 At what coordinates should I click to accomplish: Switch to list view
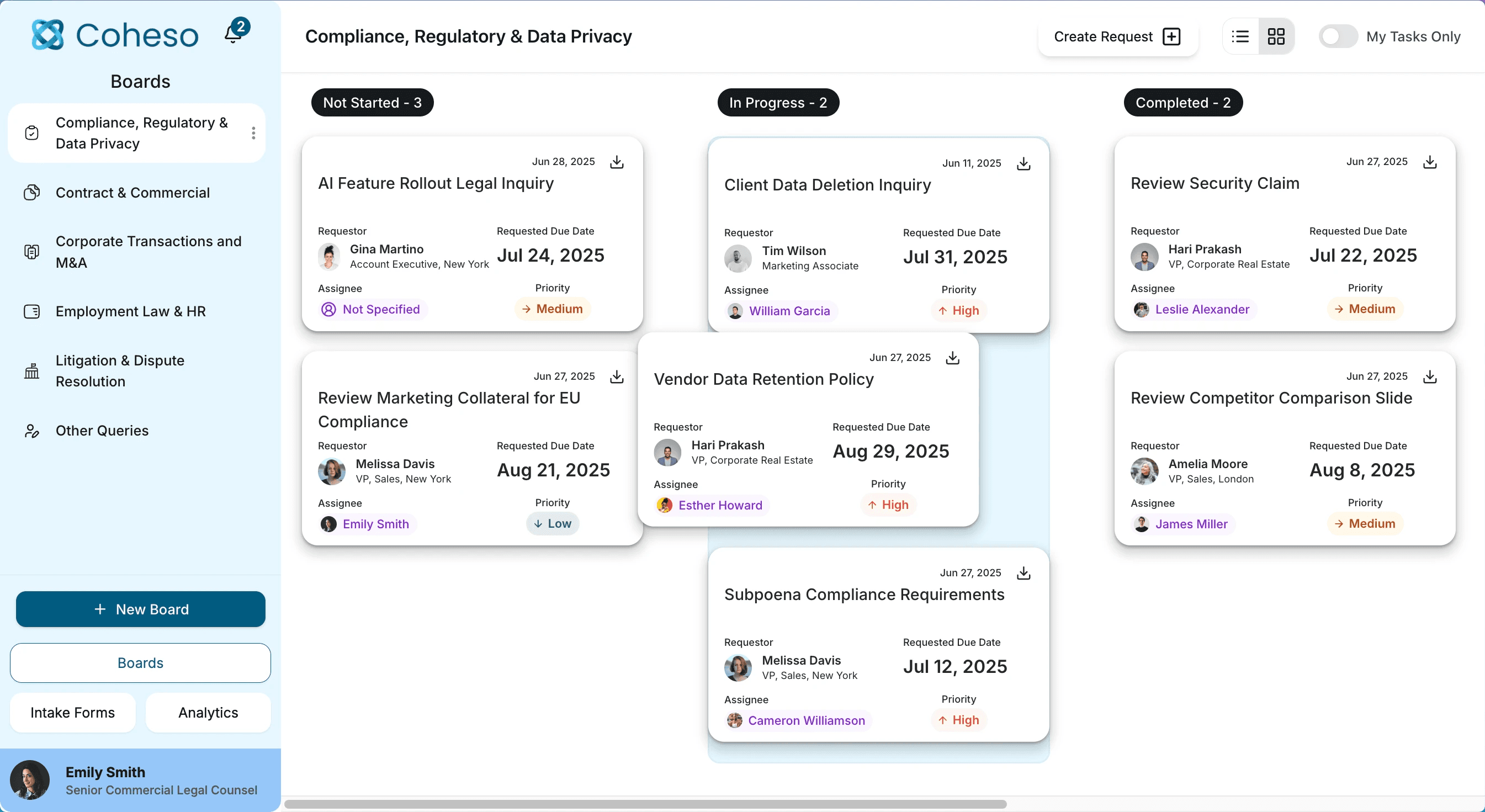click(x=1239, y=36)
